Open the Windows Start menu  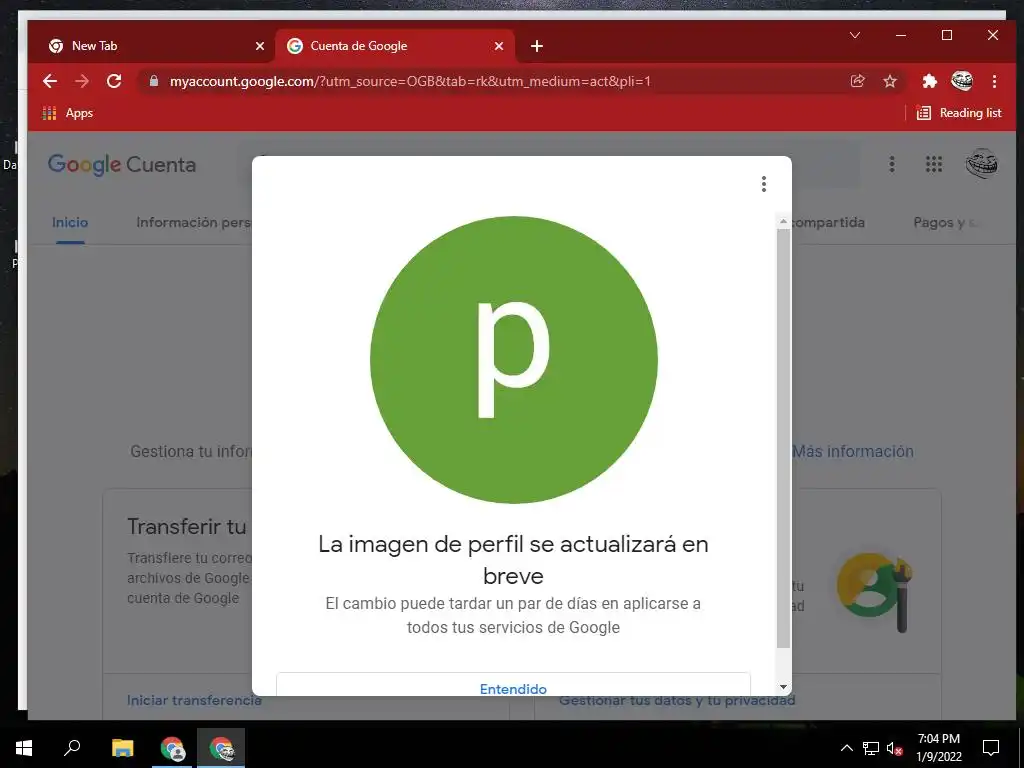tap(24, 748)
